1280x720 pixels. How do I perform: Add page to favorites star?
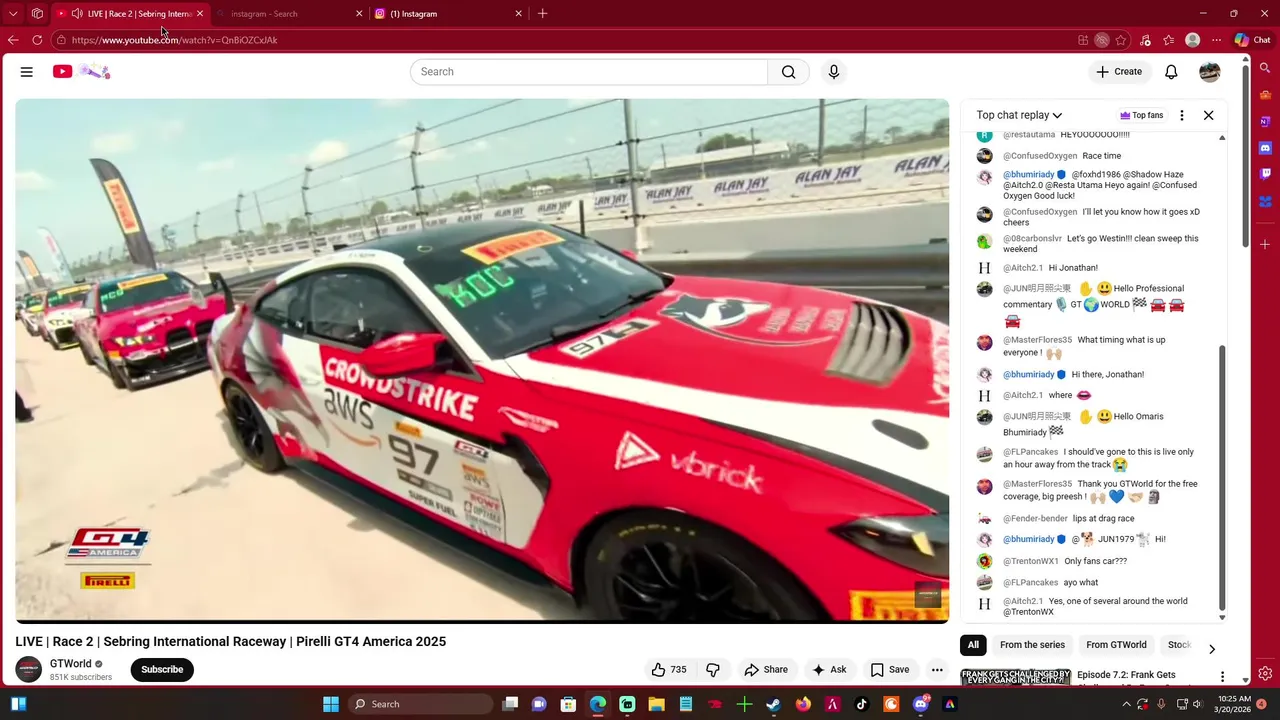coord(1121,40)
